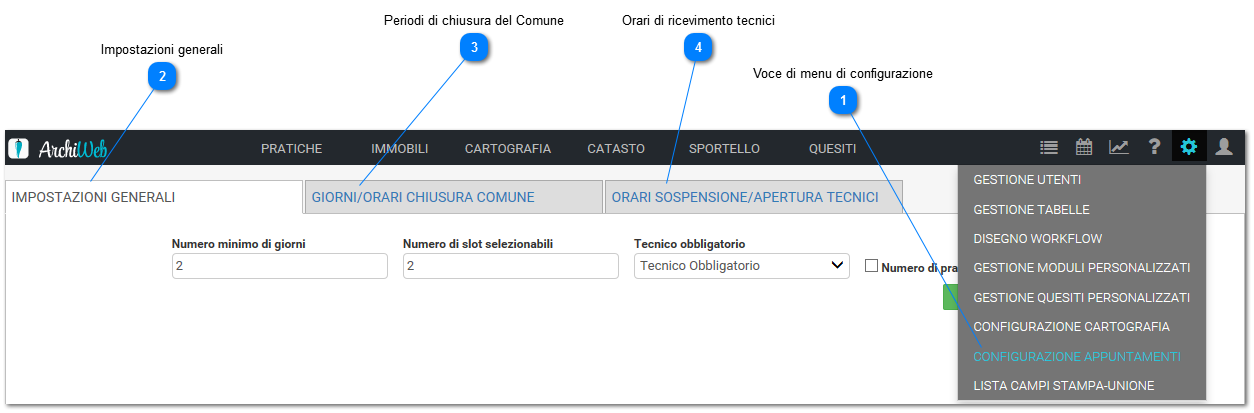Screen dimensions: 1254x413
Task: Switch to GIORNI/ORARI CHIUSURA COMUNE tab
Action: [x=453, y=197]
